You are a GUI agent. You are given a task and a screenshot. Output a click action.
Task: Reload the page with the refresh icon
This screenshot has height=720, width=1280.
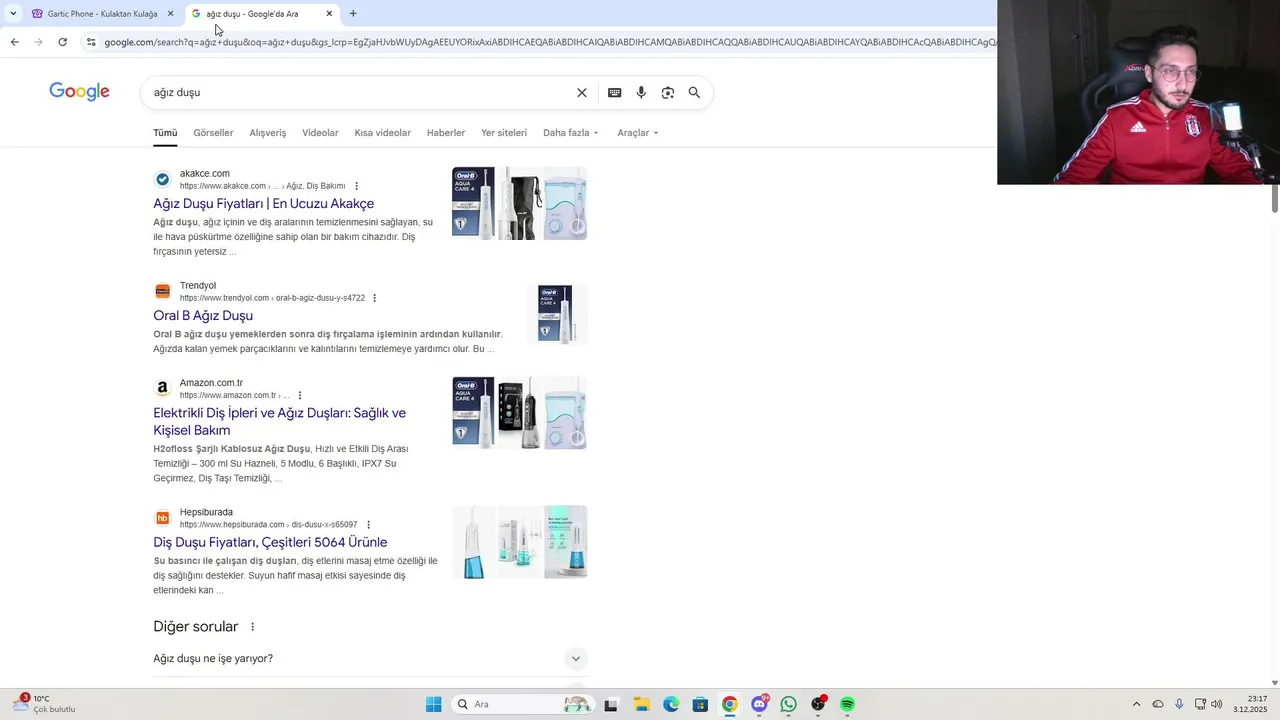(x=62, y=42)
